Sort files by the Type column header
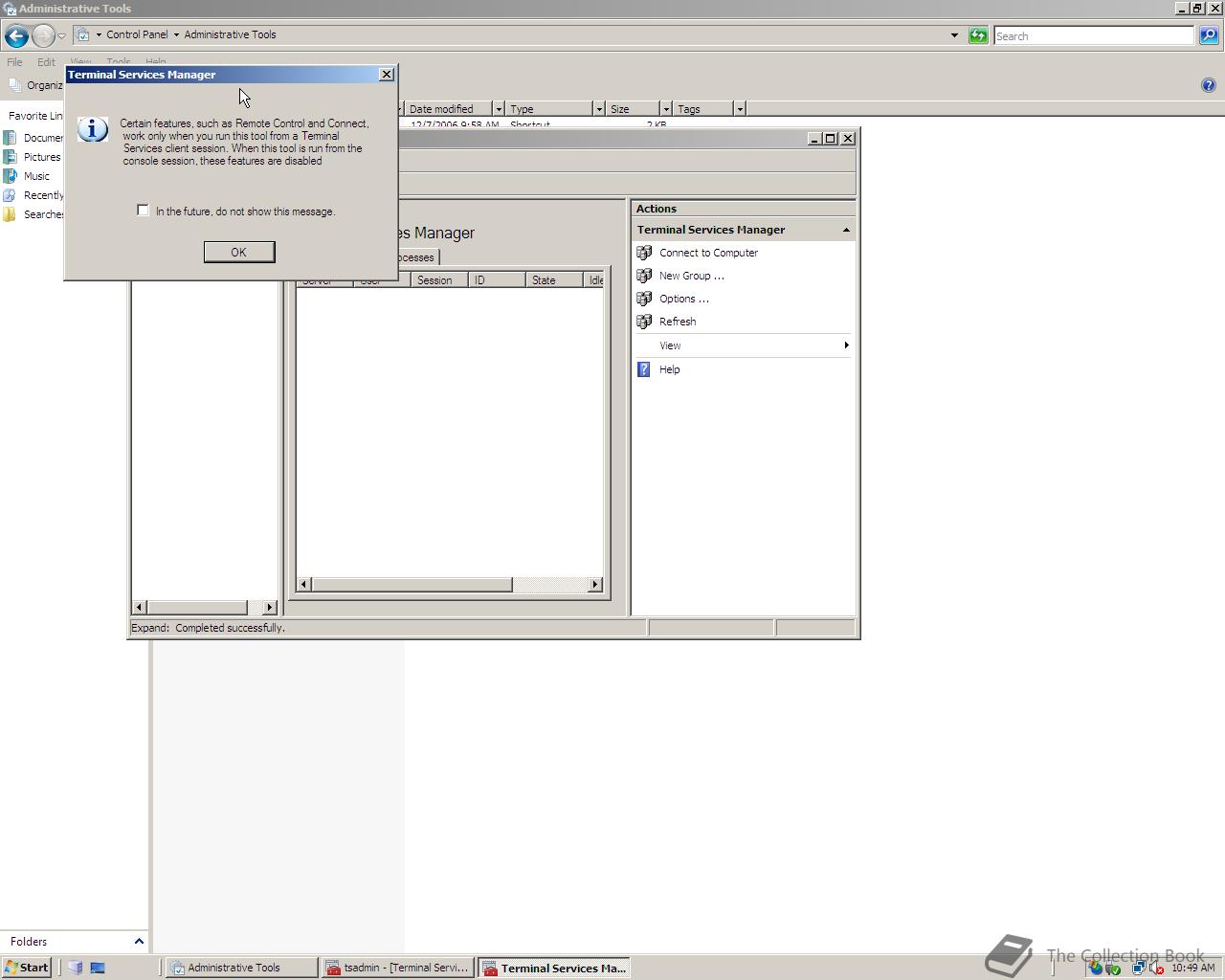The image size is (1225, 980). tap(548, 109)
